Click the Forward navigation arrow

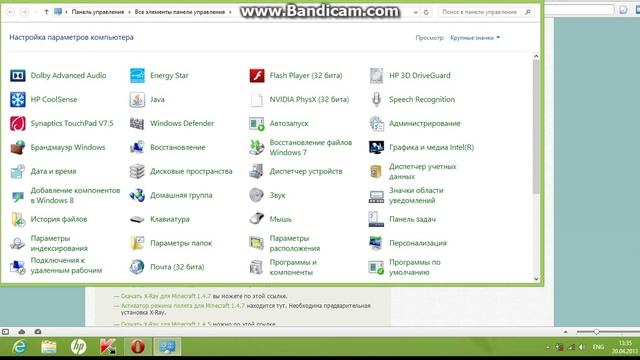click(24, 12)
